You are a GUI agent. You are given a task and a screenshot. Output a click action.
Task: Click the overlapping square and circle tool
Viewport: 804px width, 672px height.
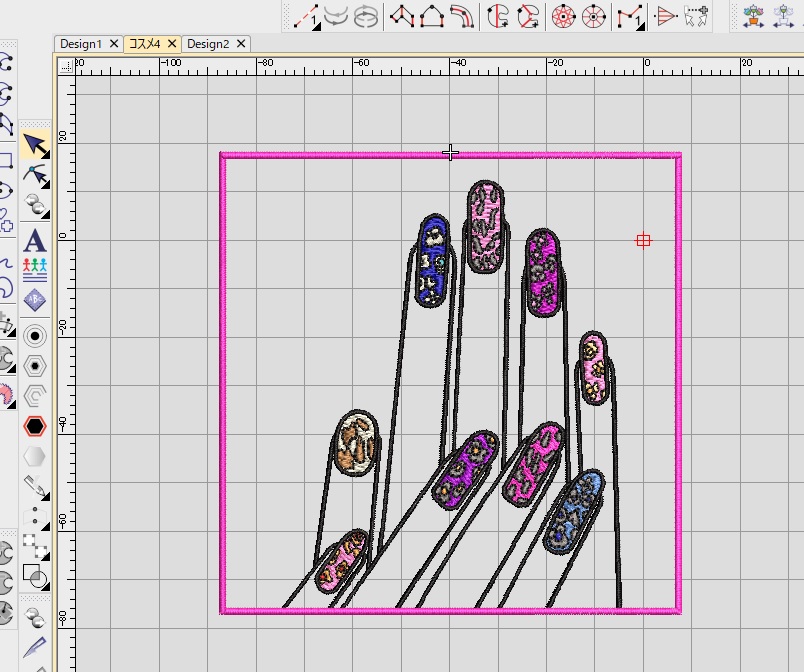tap(35, 577)
